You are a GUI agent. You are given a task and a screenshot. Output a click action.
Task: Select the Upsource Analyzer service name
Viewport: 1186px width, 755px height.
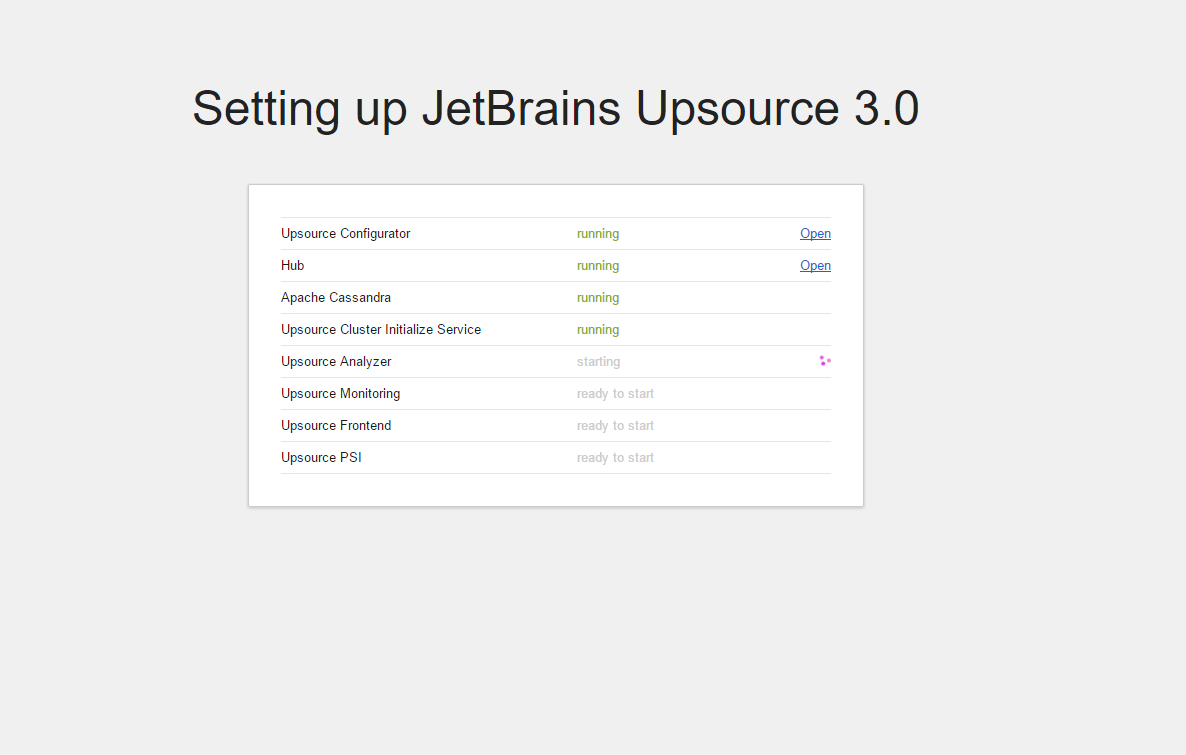tap(336, 362)
